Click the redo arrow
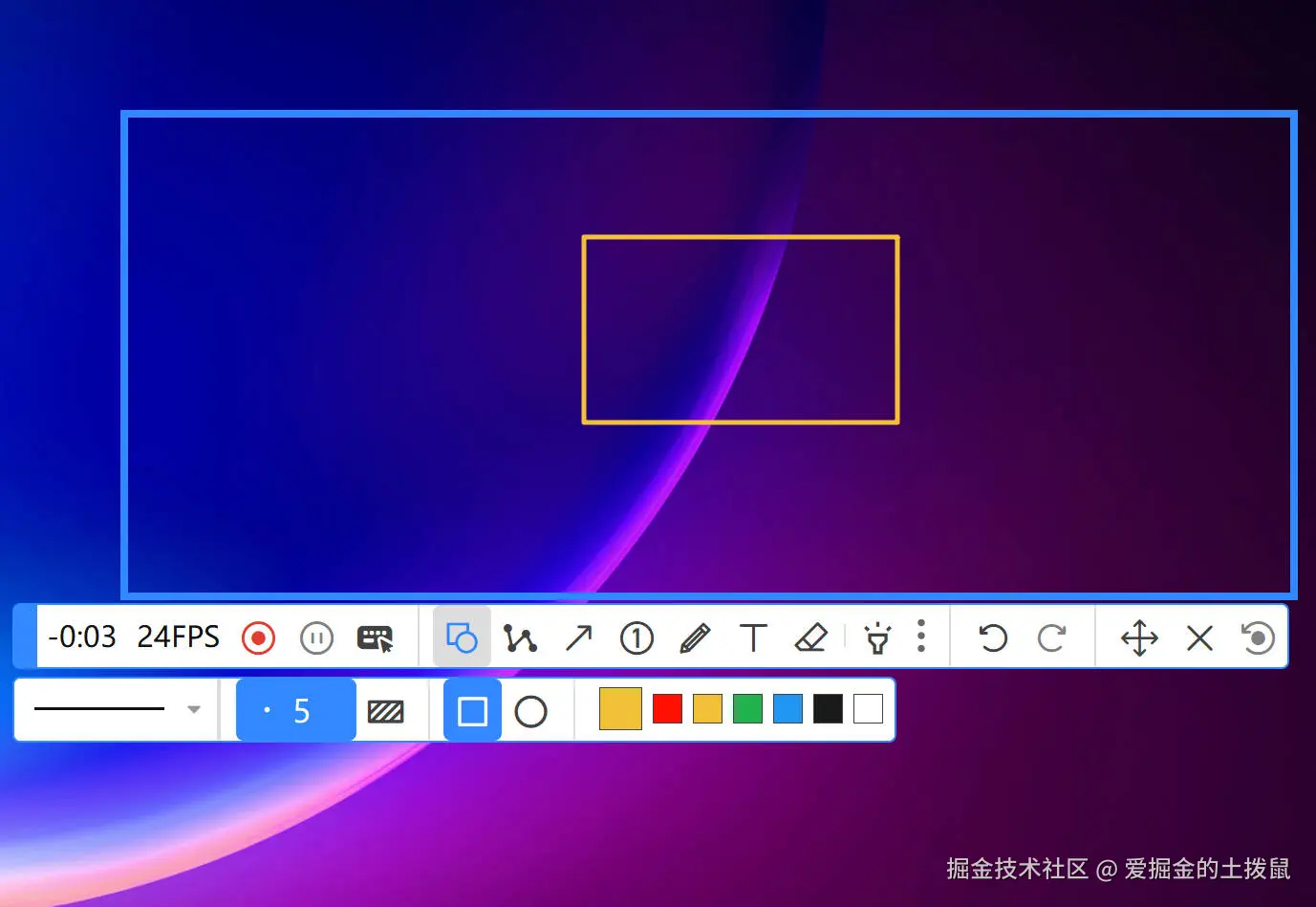 pyautogui.click(x=1053, y=637)
